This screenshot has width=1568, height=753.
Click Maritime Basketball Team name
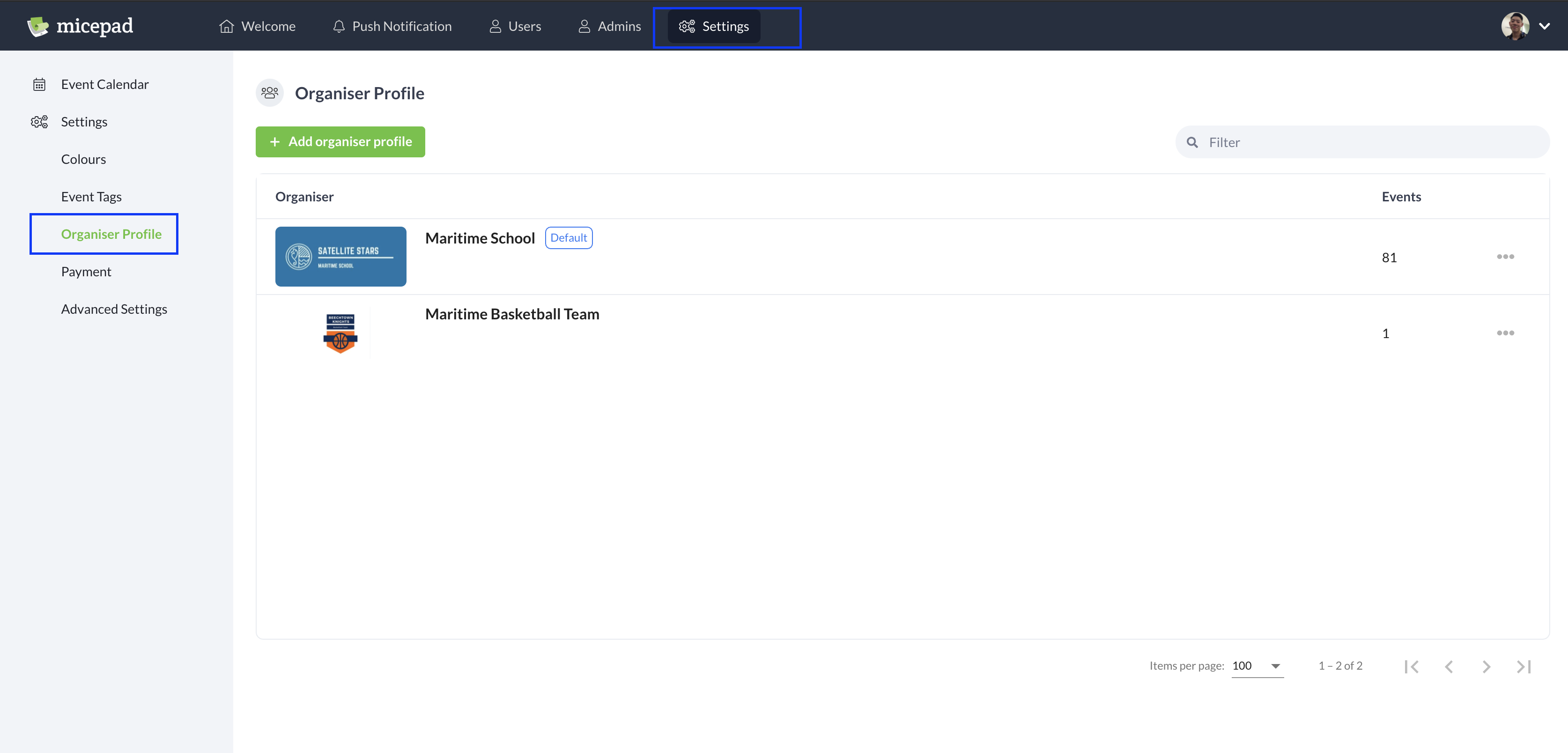coord(512,314)
